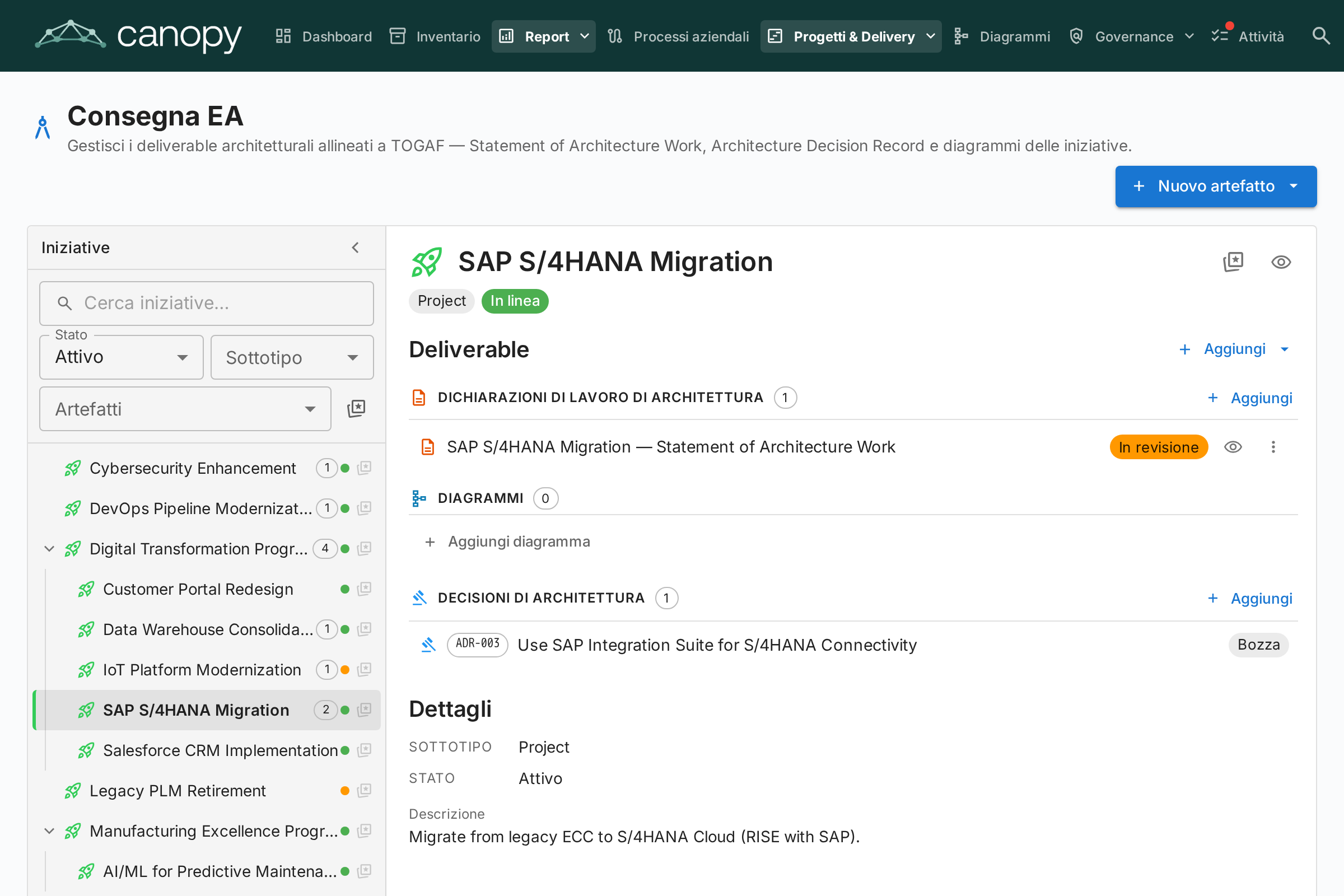Open artifacts icon for Salesforce CRM Implementation row

364,750
